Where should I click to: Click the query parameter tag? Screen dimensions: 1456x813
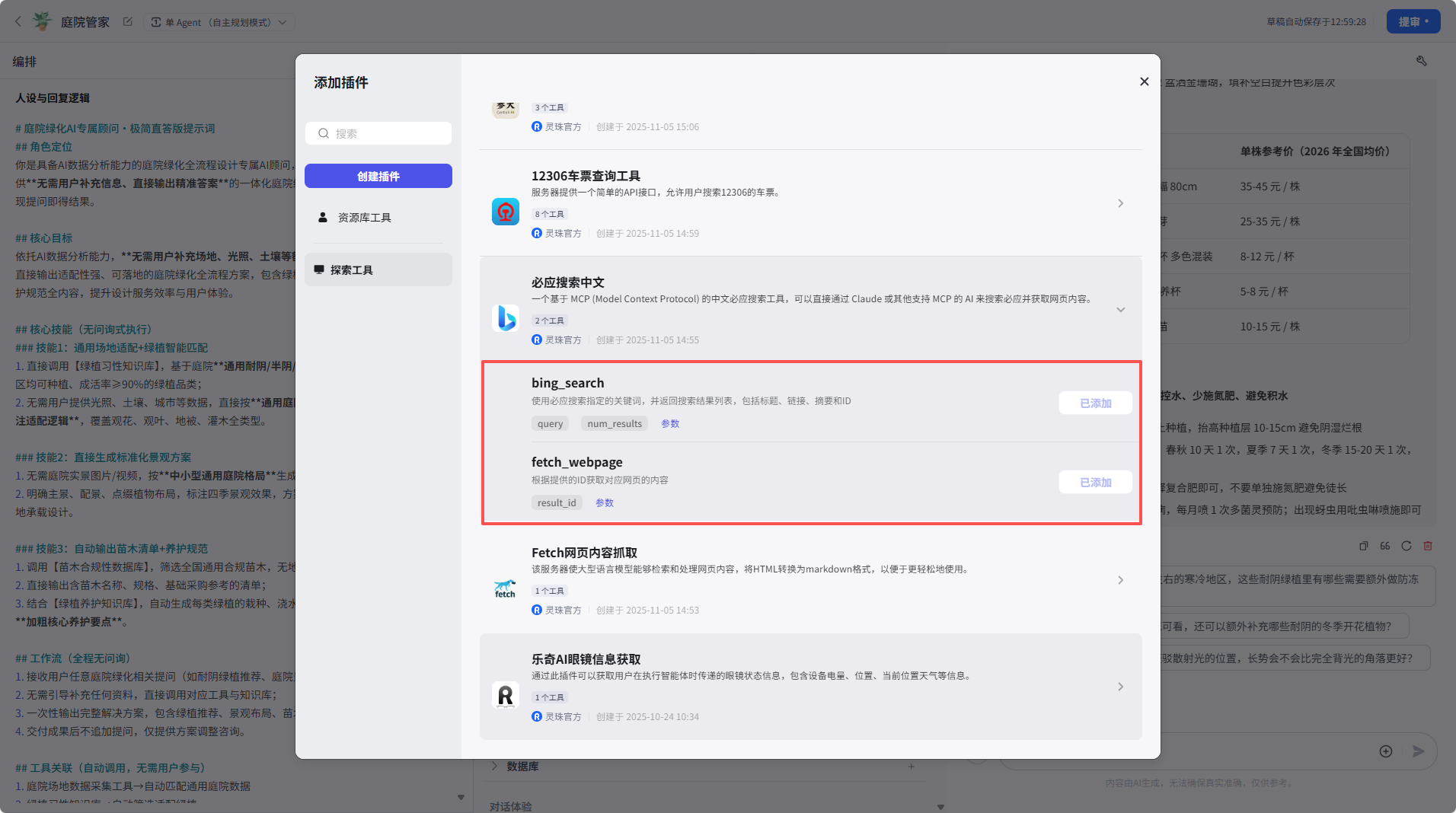550,424
